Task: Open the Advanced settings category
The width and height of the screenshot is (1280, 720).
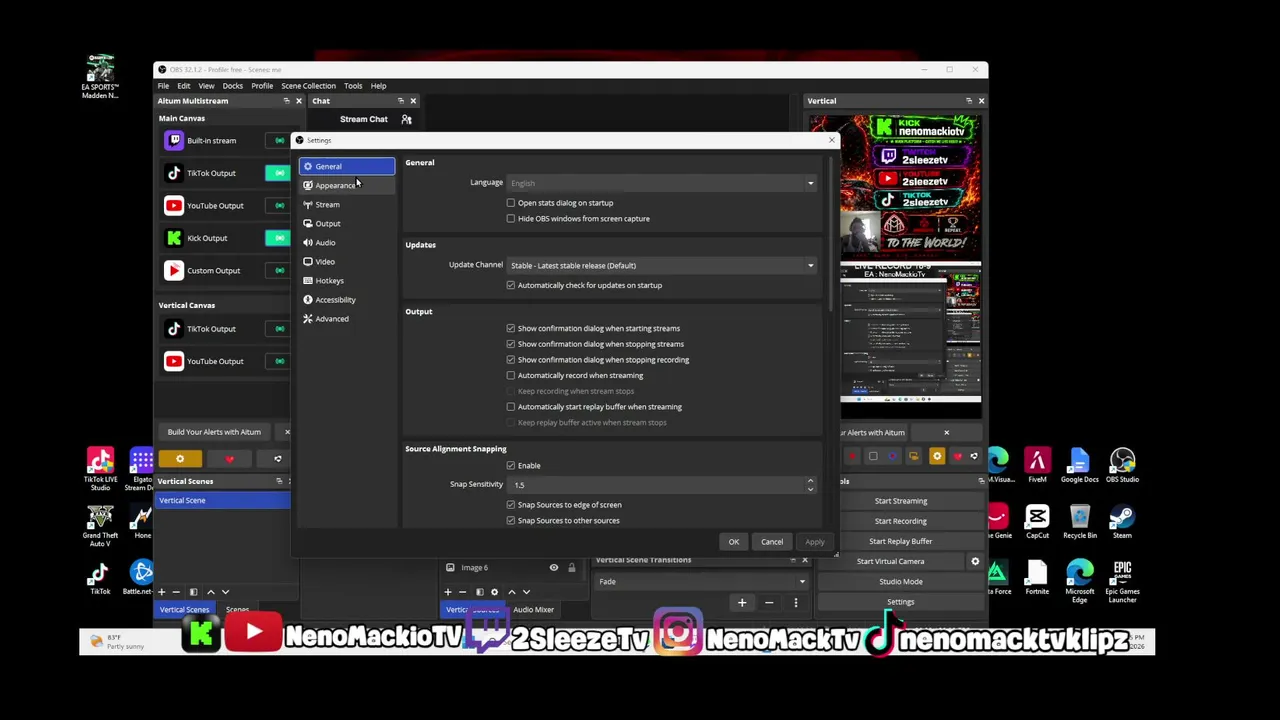Action: point(346,318)
